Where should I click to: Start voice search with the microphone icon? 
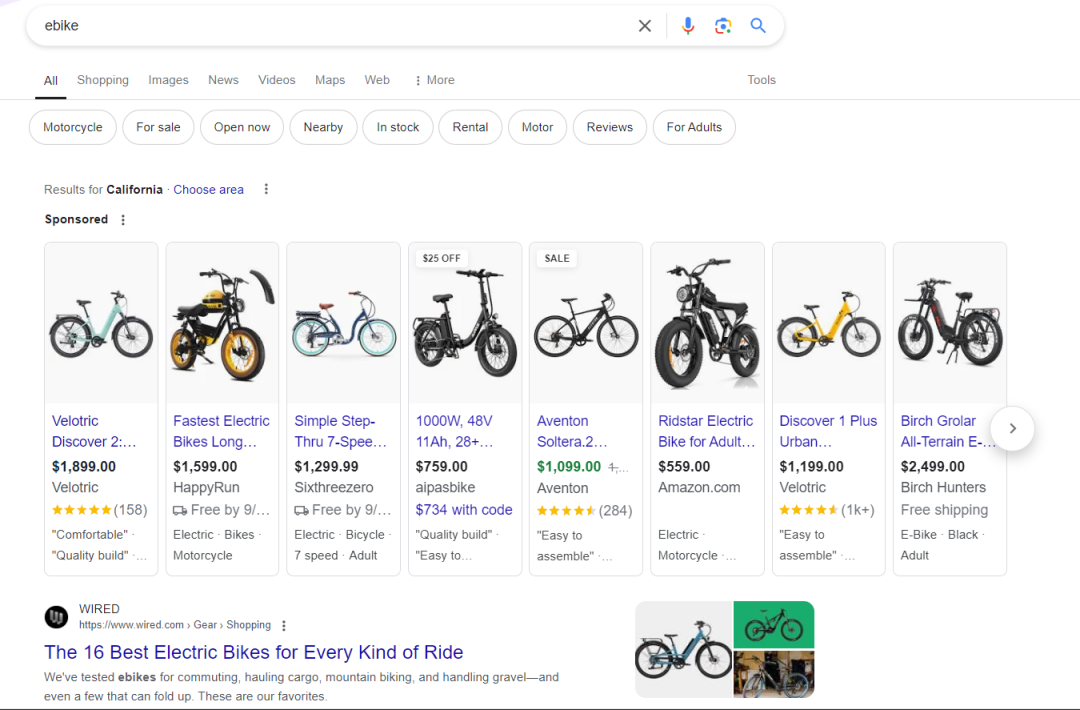point(688,26)
